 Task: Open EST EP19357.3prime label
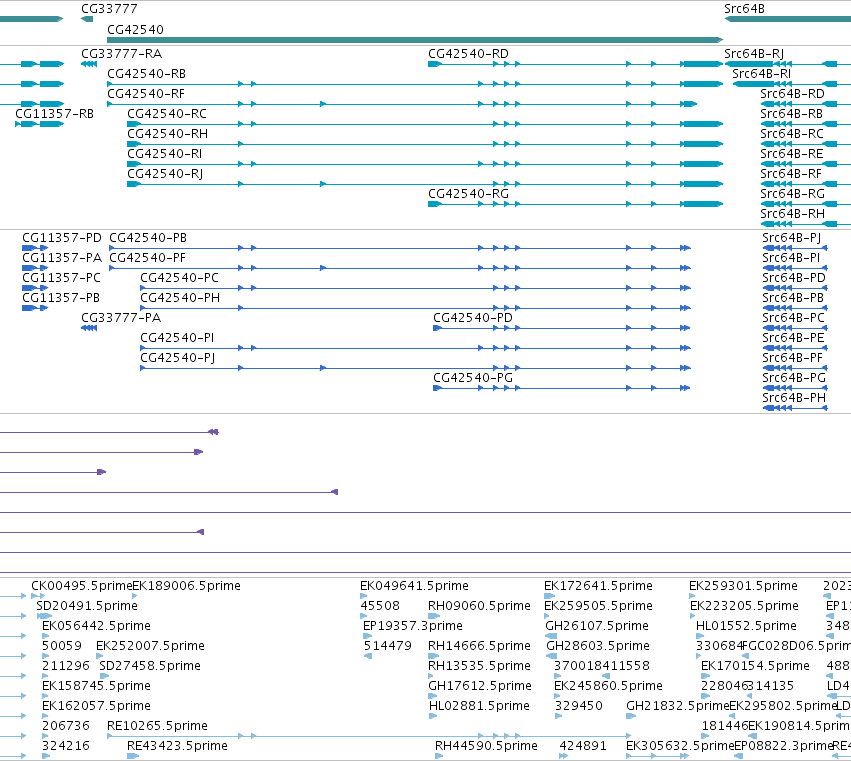coord(412,626)
